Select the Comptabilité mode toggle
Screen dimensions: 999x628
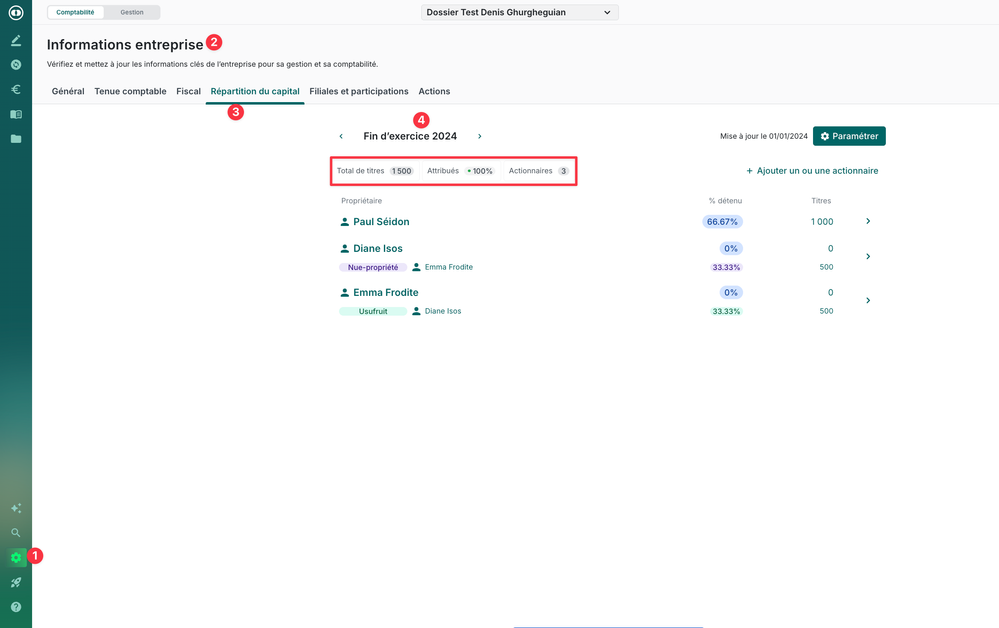76,12
